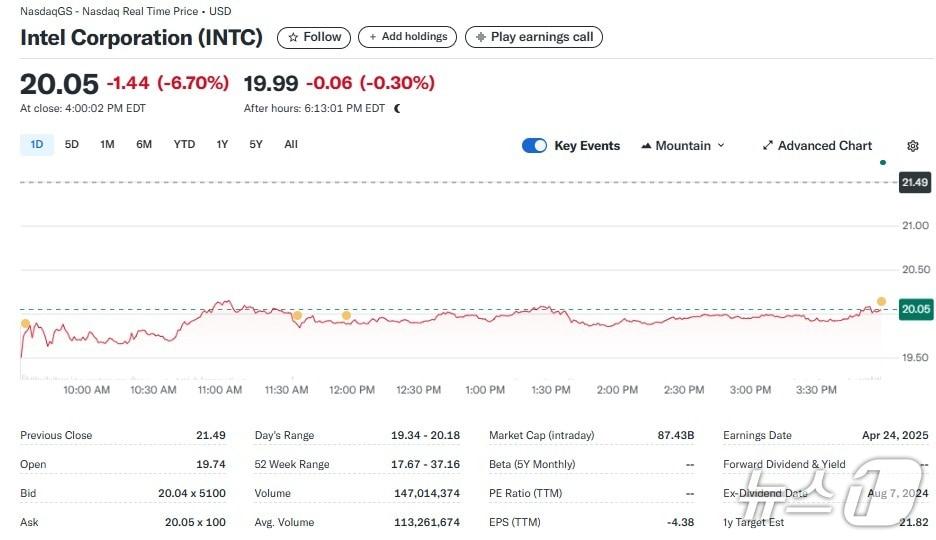Click the expand arrows icon for Advanced Chart
This screenshot has height=540, width=936.
[768, 146]
